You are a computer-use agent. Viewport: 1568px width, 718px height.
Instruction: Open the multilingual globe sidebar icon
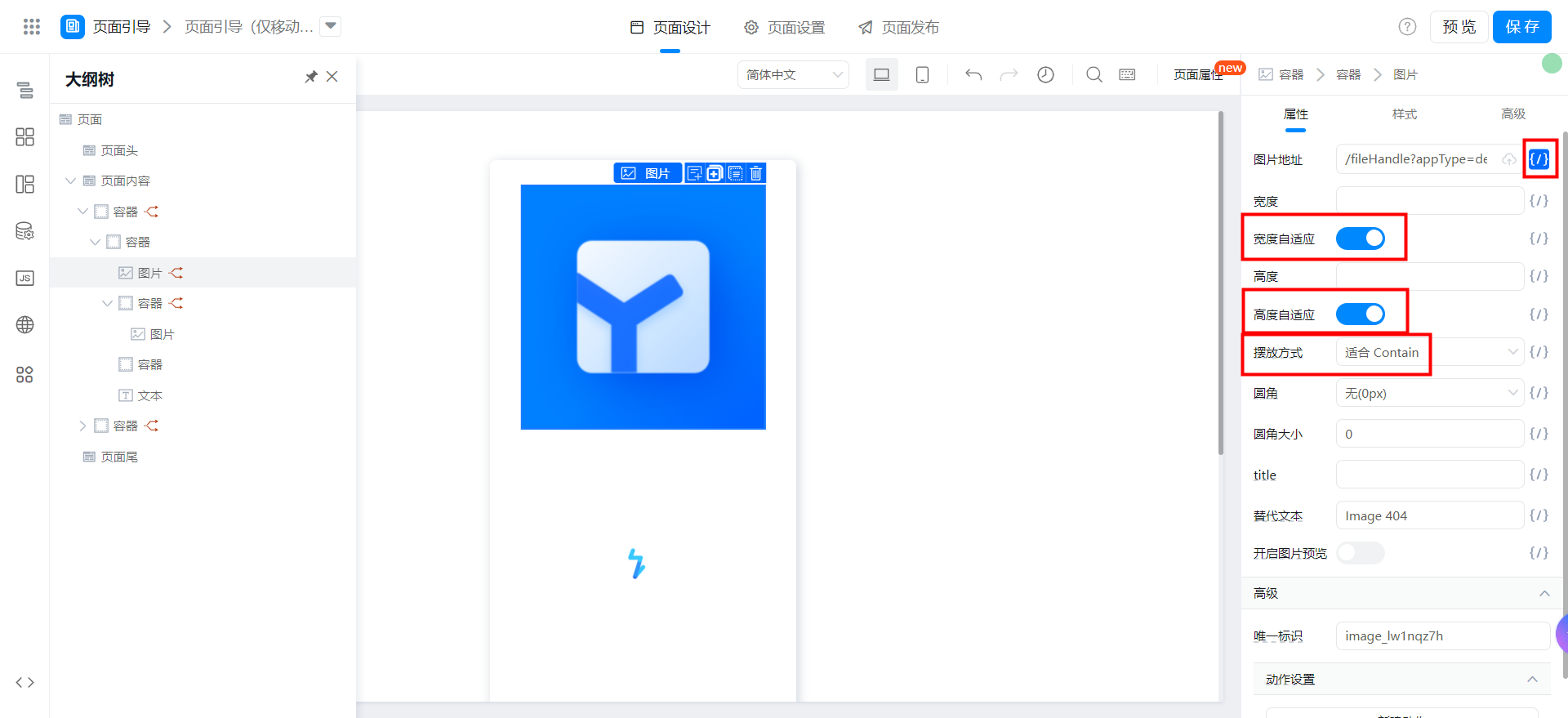coord(25,325)
